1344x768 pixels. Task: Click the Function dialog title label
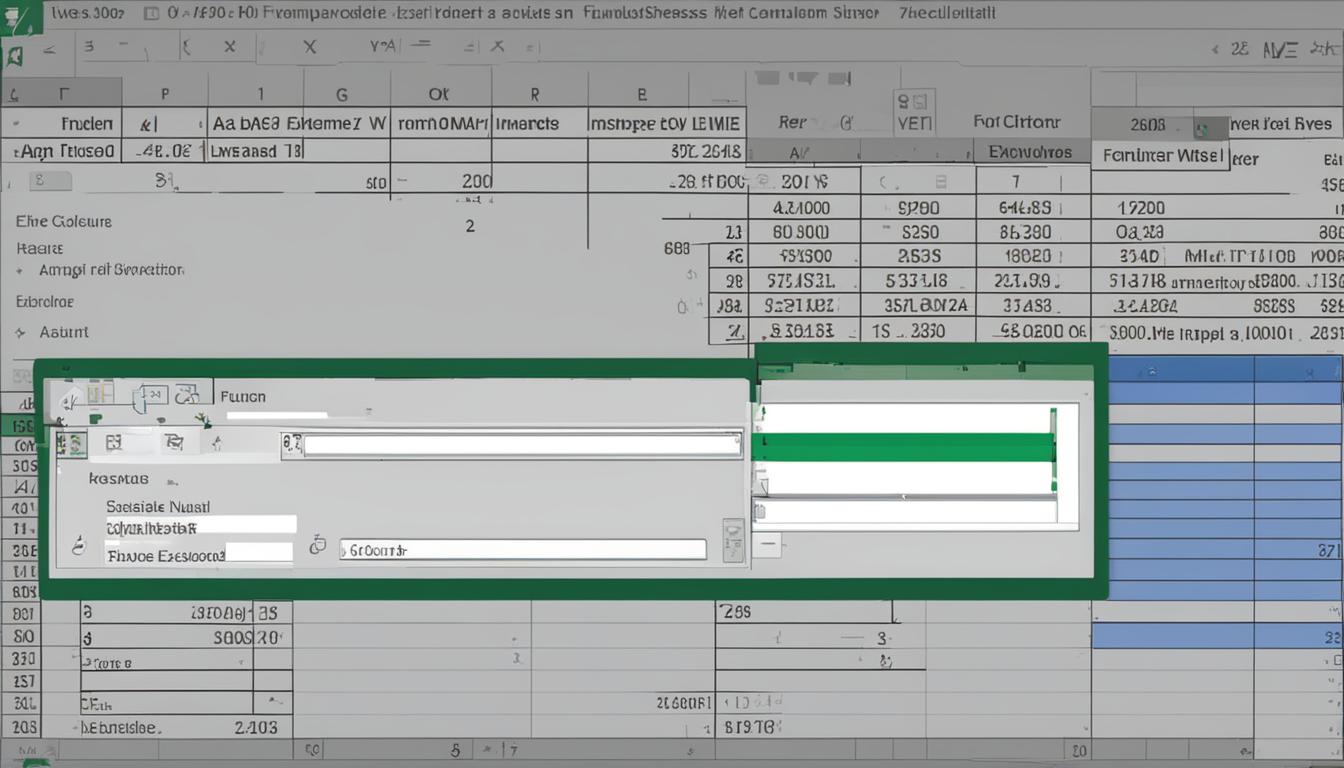[243, 396]
